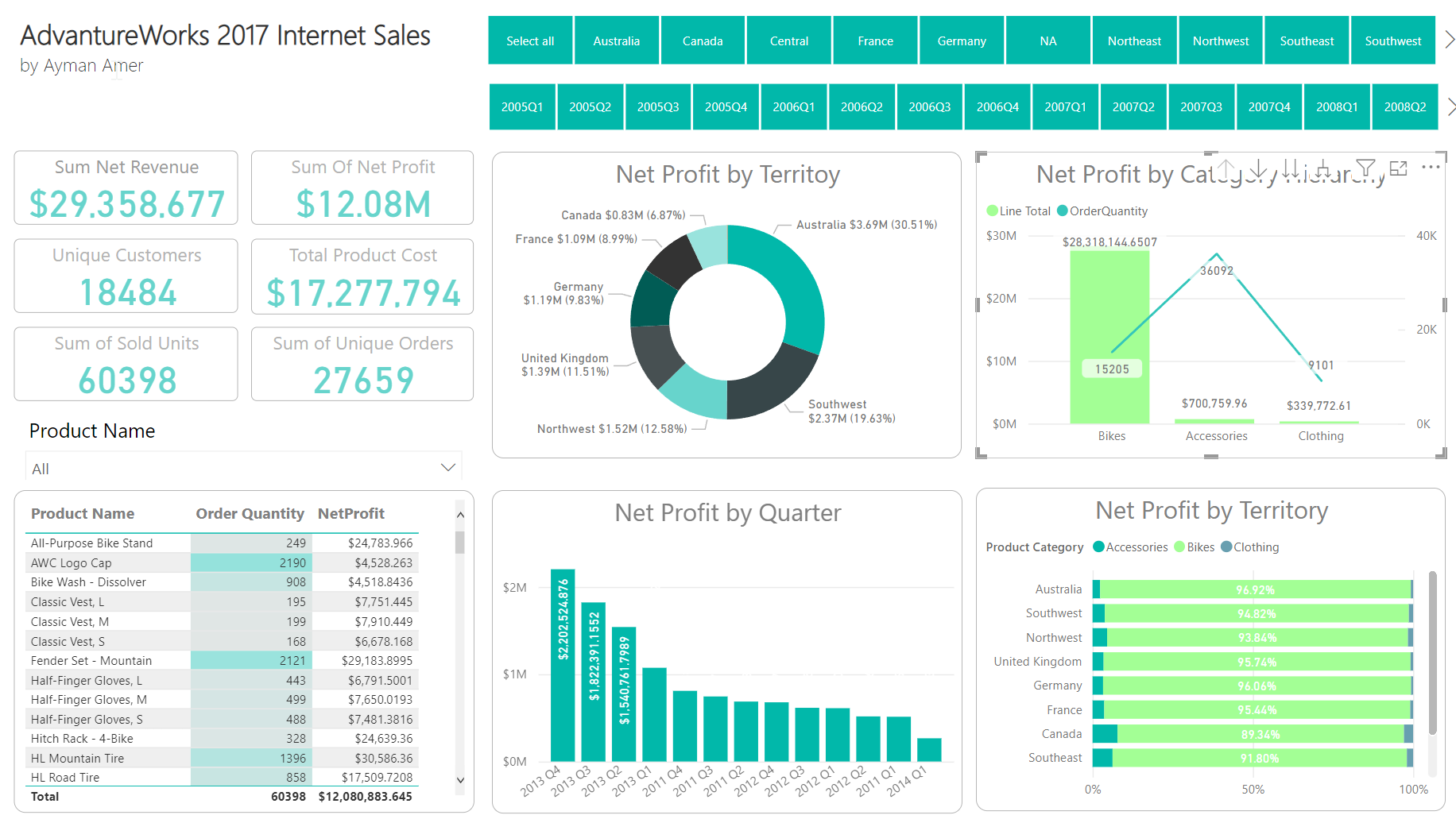The width and height of the screenshot is (1456, 819).
Task: Toggle the Australia territory slicer
Action: (616, 41)
